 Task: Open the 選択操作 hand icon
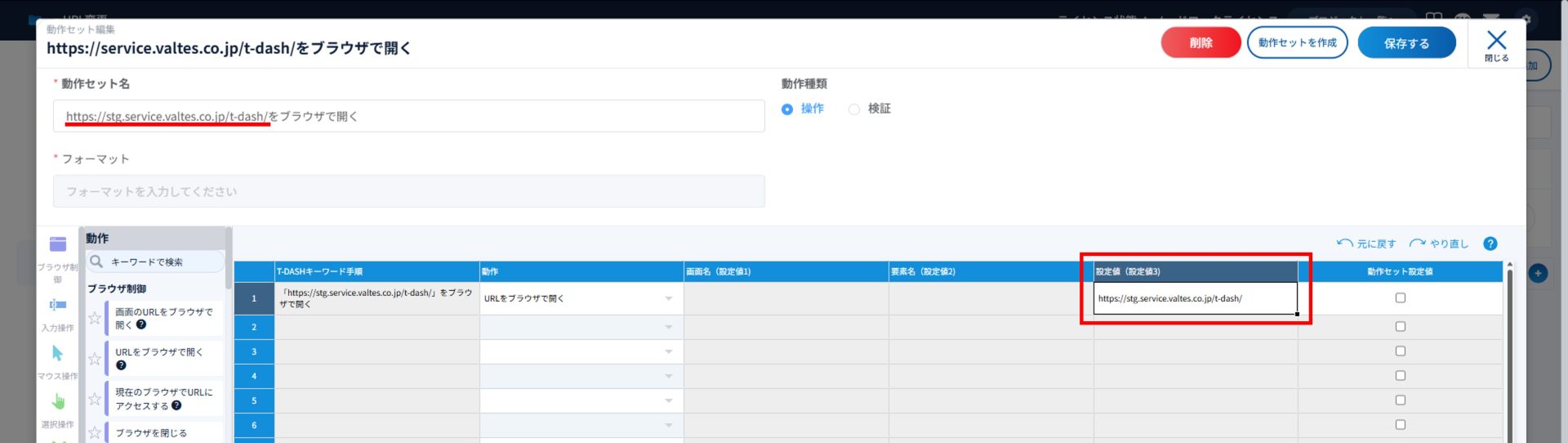point(58,401)
